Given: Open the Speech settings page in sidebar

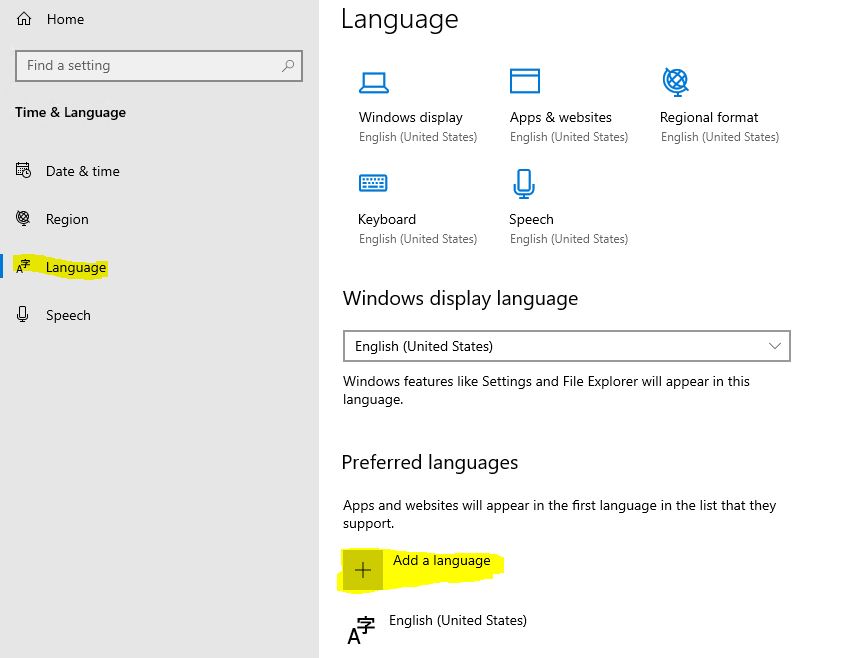Looking at the screenshot, I should [x=68, y=316].
